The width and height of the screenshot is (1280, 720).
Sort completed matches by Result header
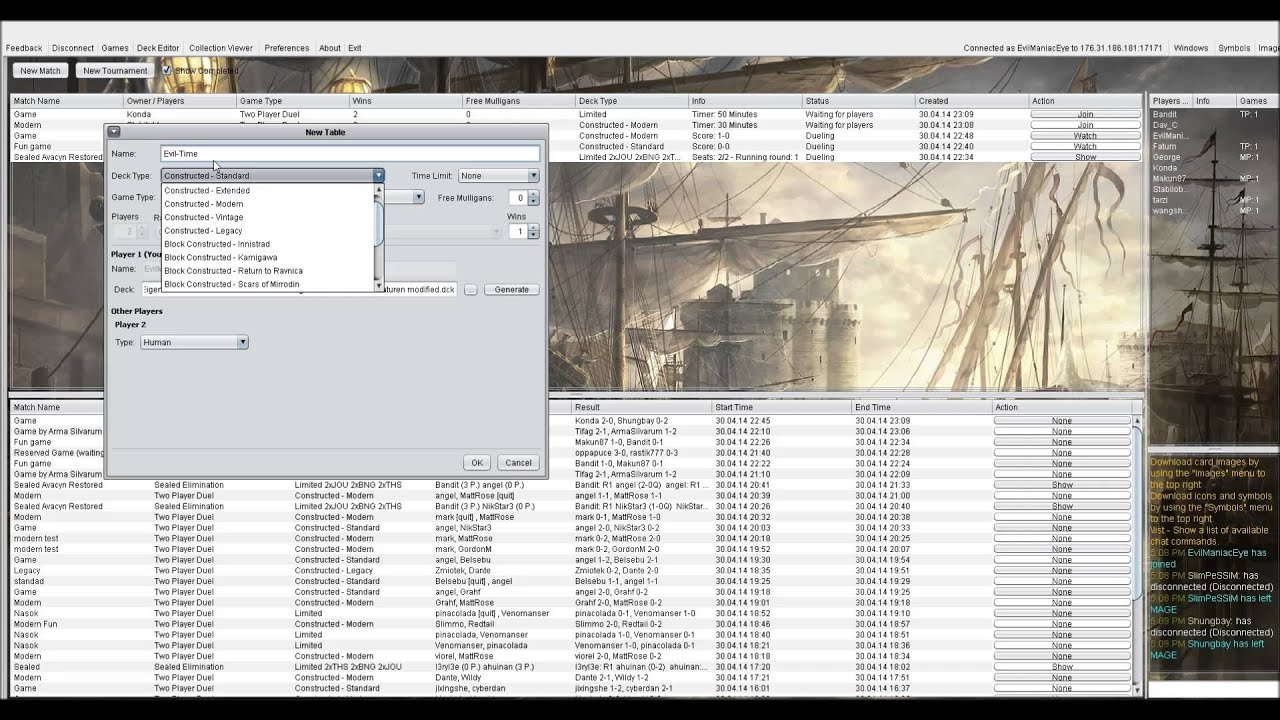(x=641, y=407)
